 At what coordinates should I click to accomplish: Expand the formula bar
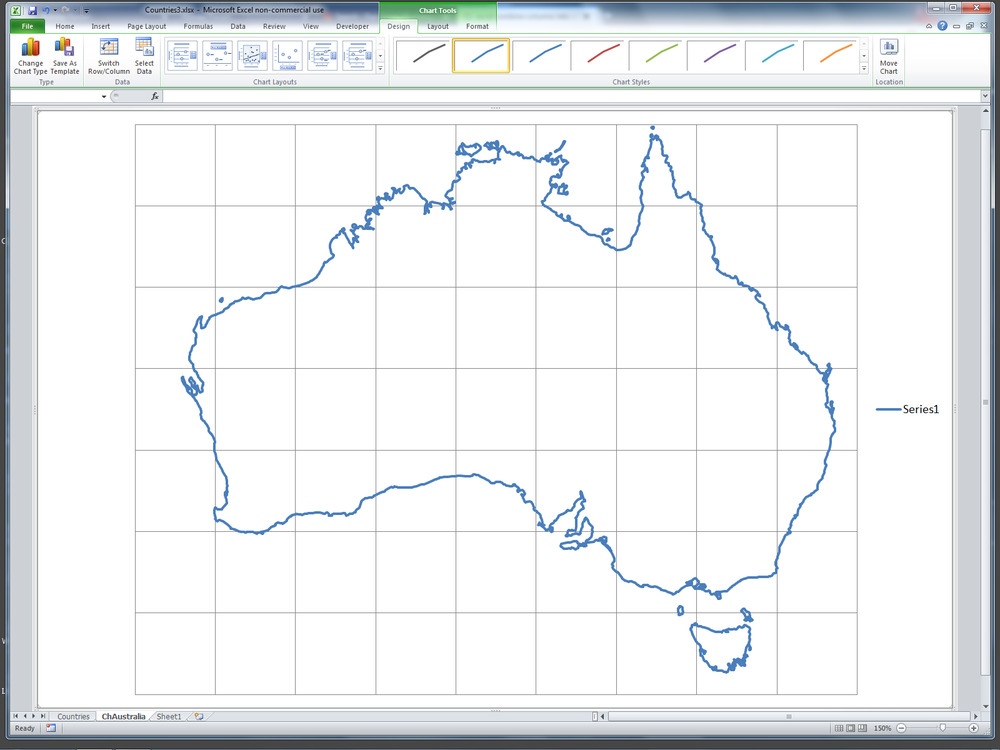986,96
